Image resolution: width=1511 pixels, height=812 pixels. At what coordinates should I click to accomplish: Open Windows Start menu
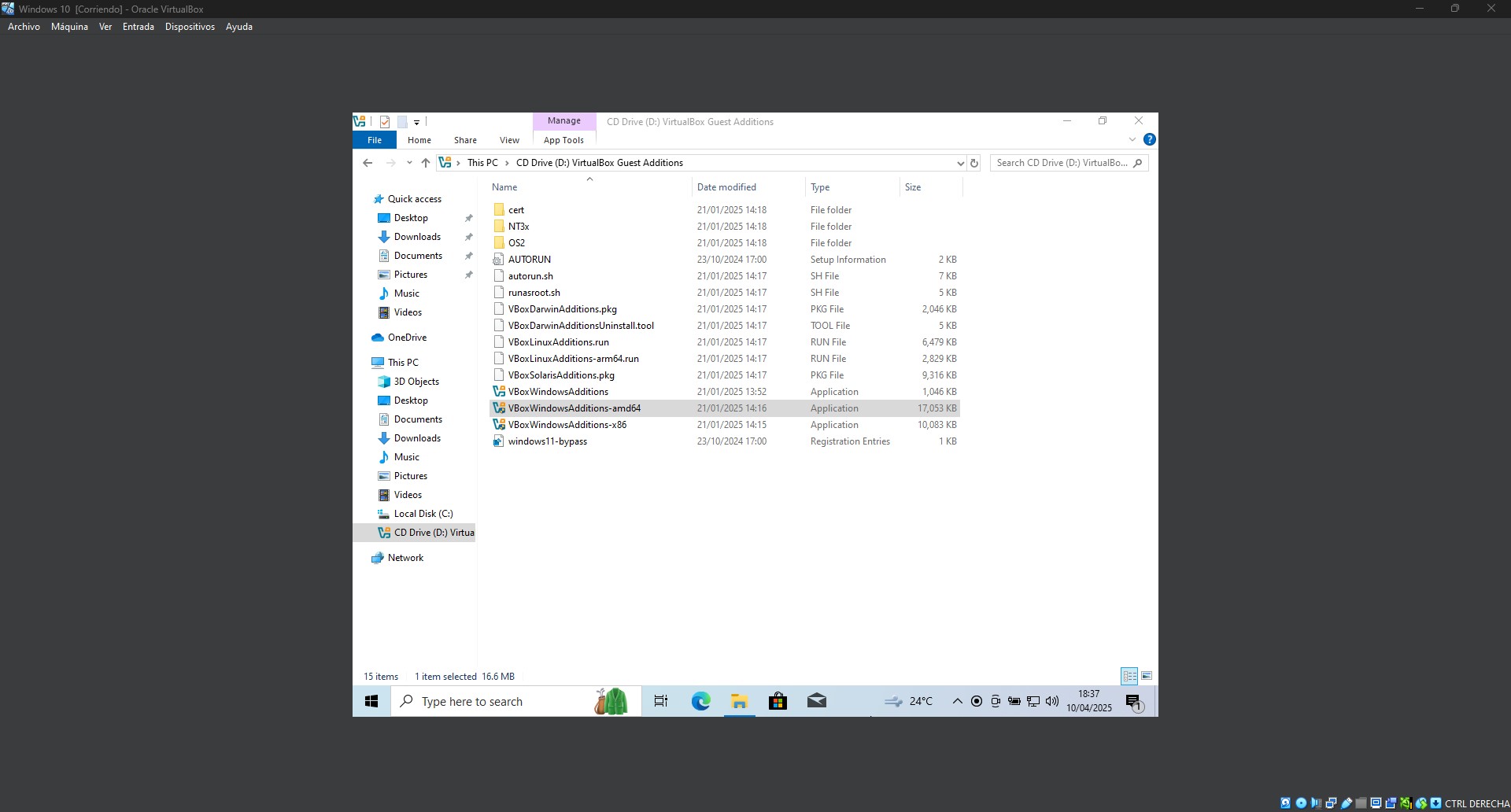[371, 701]
